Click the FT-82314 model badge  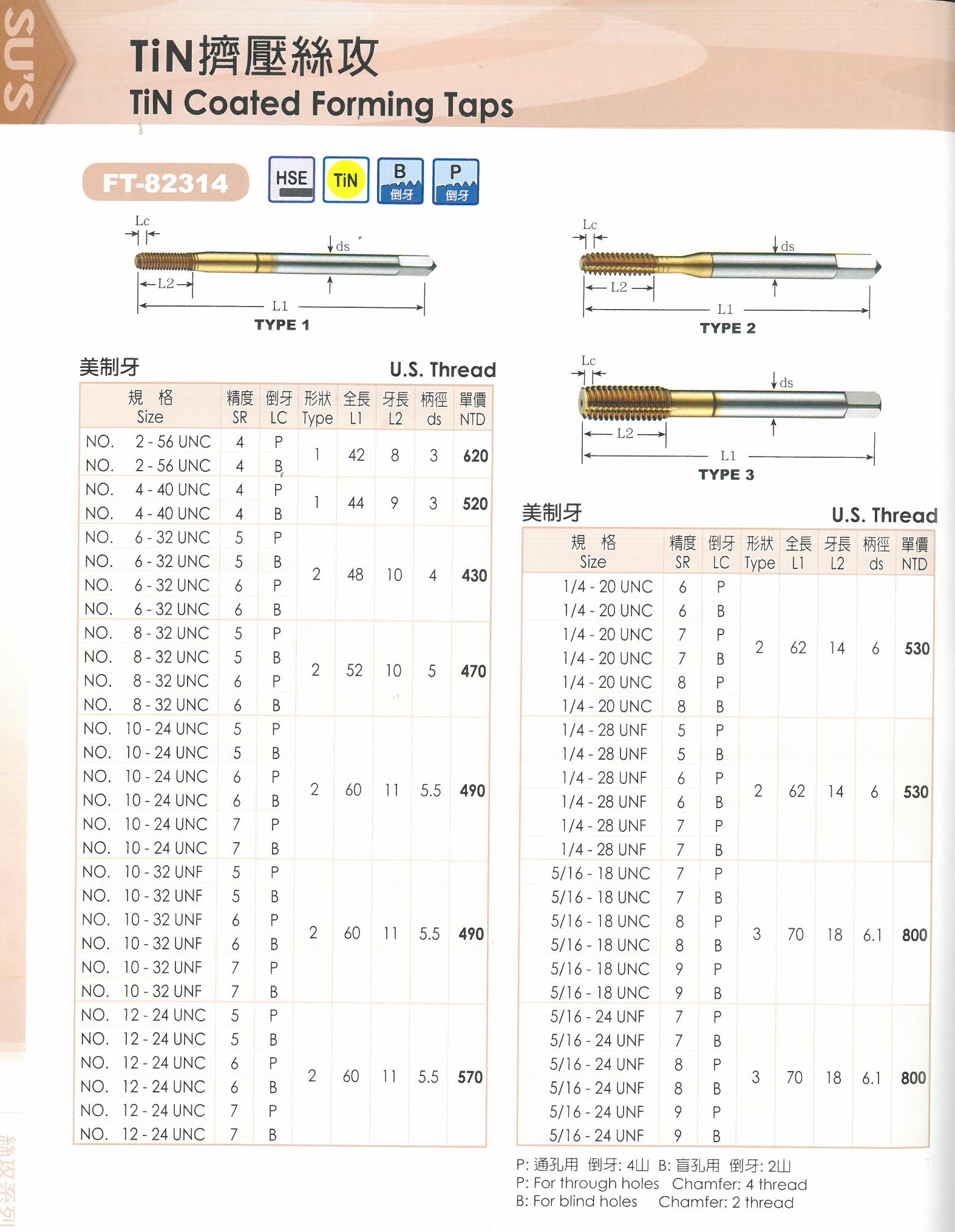tap(165, 182)
